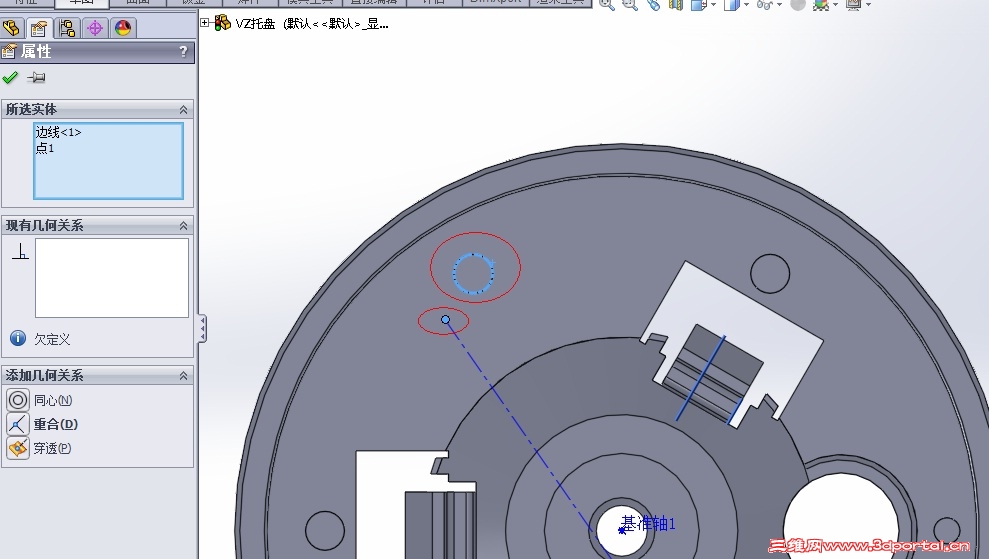This screenshot has width=989, height=559.
Task: Click the help question mark in 属性 header
Action: [x=183, y=51]
